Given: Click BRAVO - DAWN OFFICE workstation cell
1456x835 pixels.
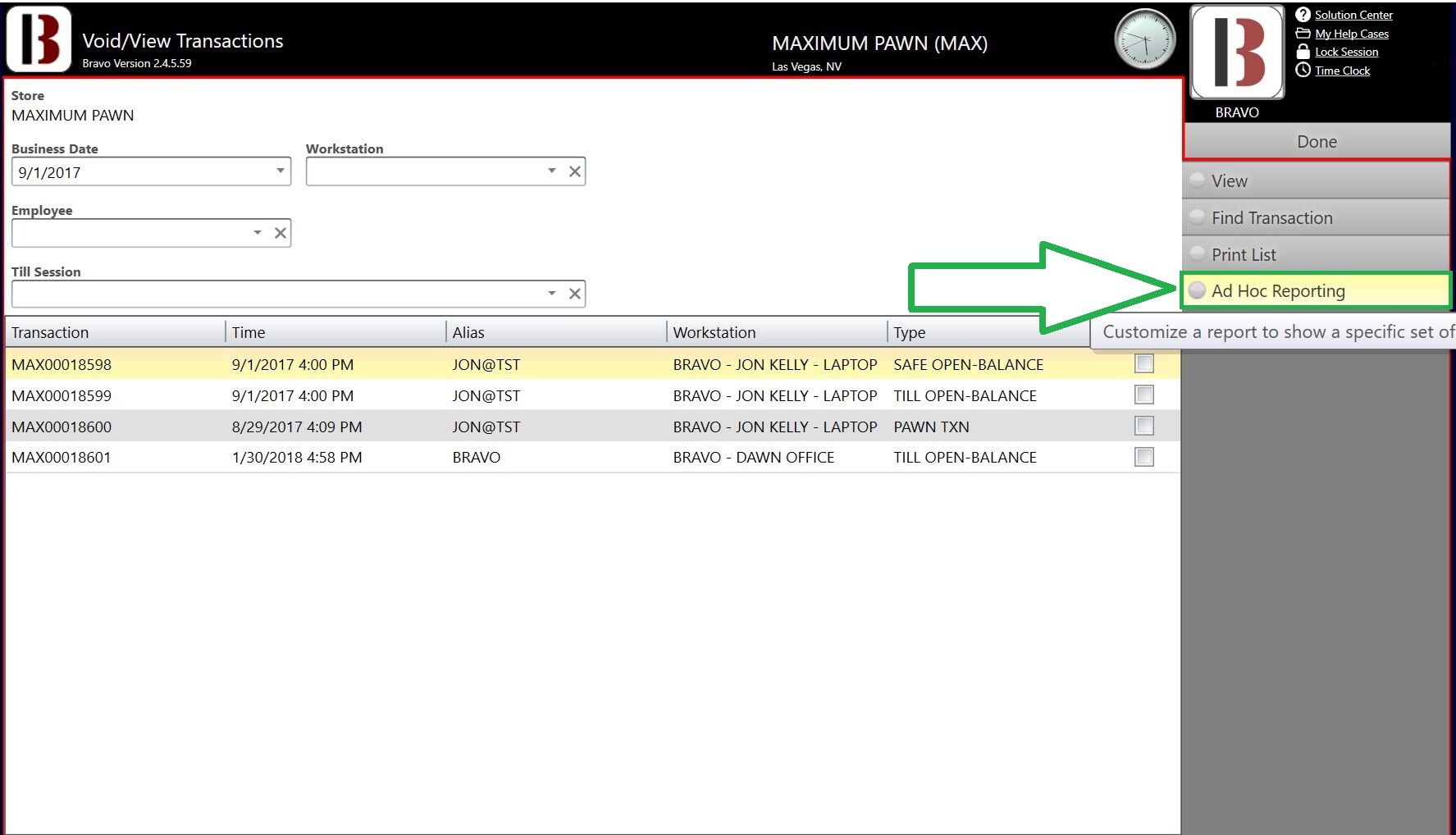Looking at the screenshot, I should pos(753,457).
